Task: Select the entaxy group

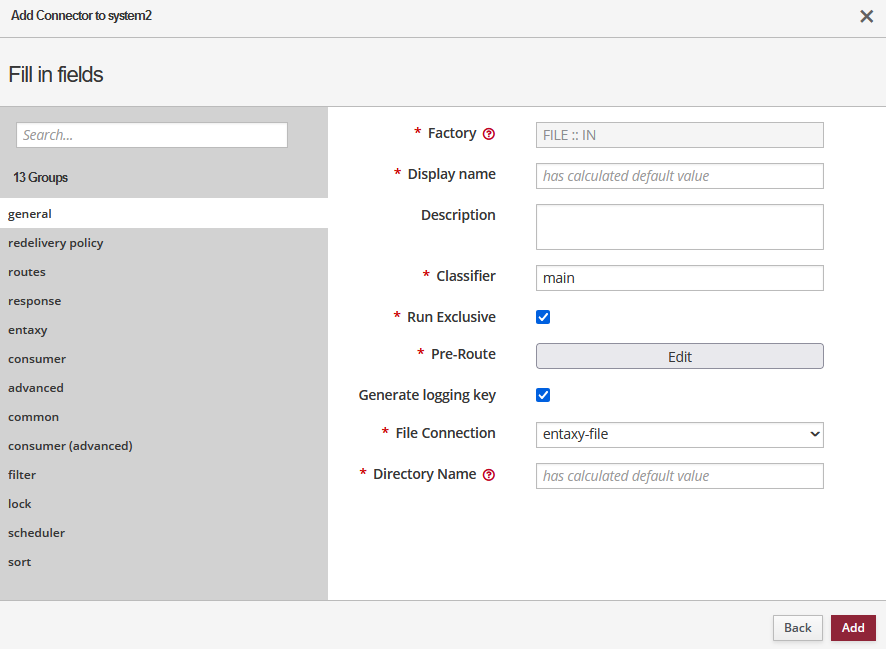Action: tap(28, 330)
